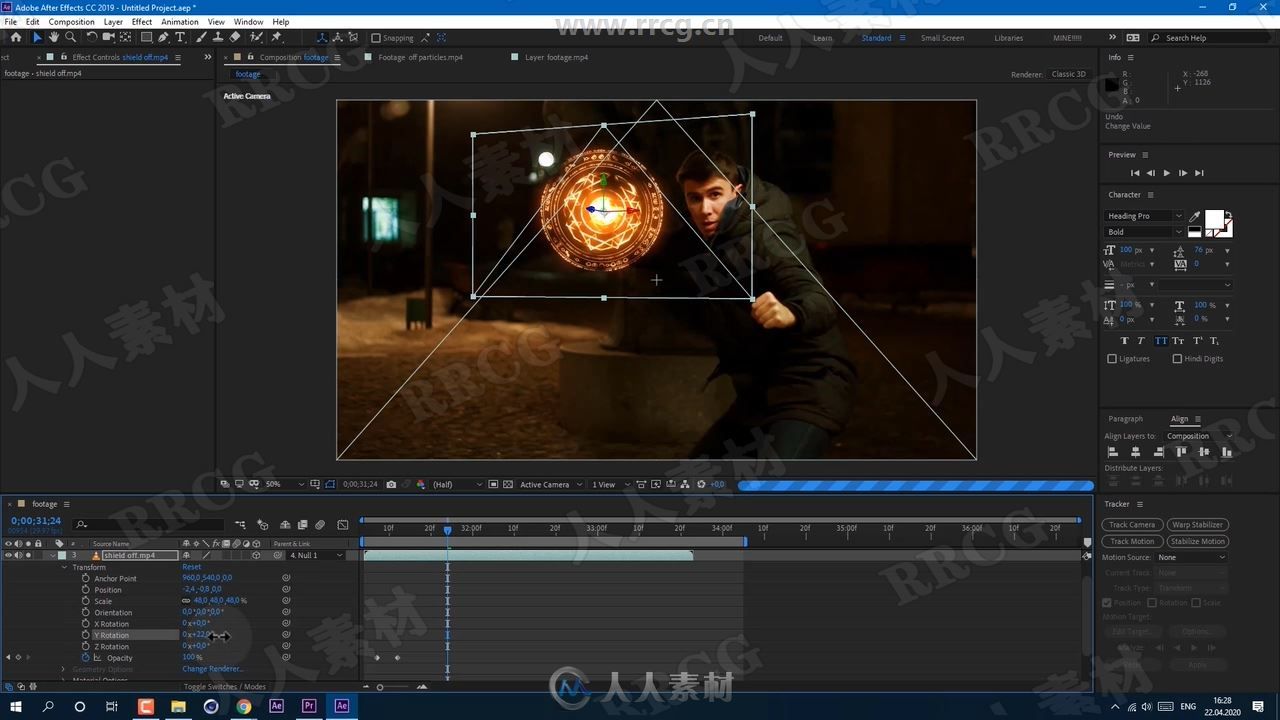
Task: Enable the Ligatures checkbox
Action: click(1112, 359)
